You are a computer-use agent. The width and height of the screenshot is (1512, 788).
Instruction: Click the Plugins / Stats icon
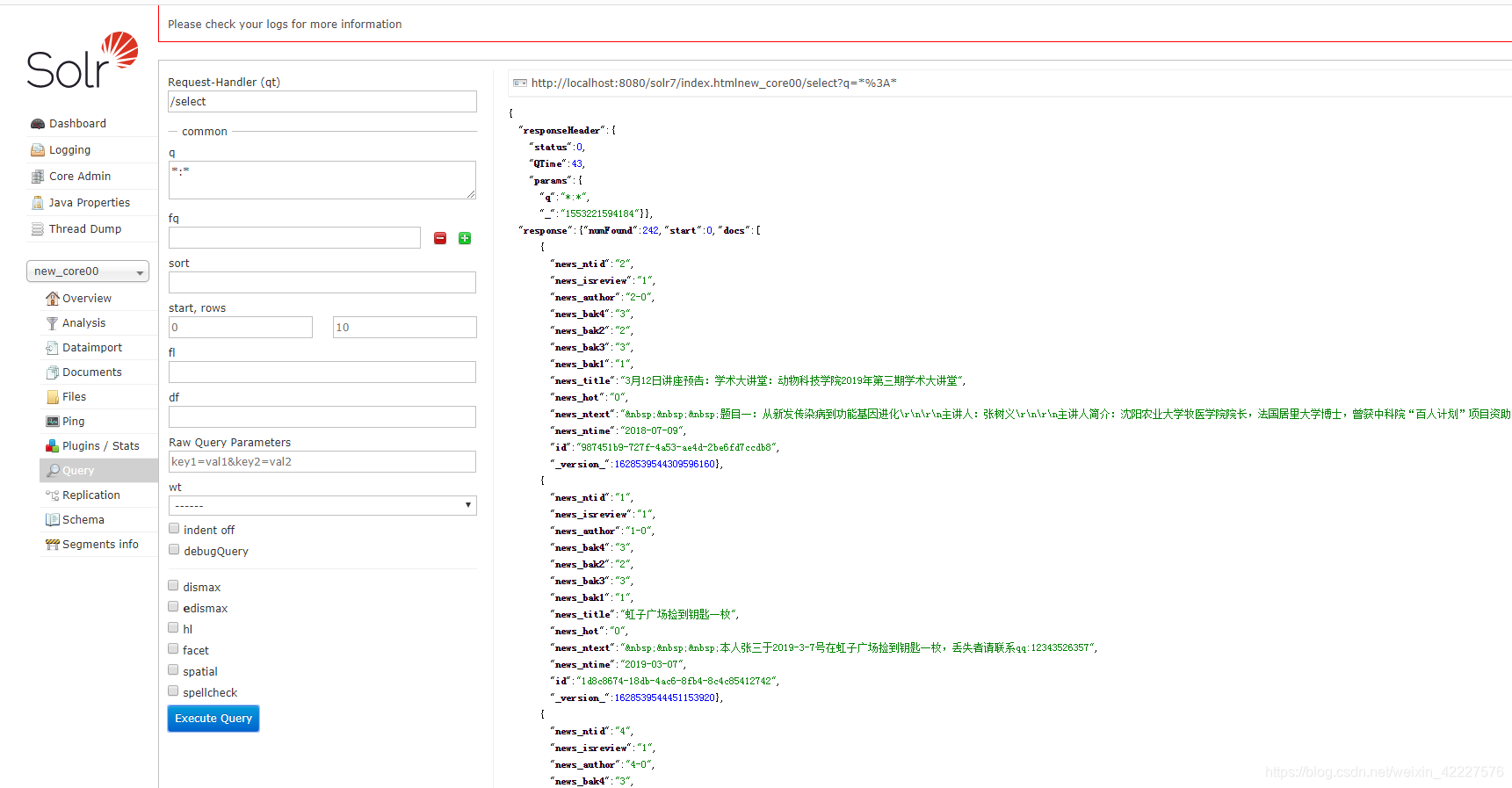[52, 446]
